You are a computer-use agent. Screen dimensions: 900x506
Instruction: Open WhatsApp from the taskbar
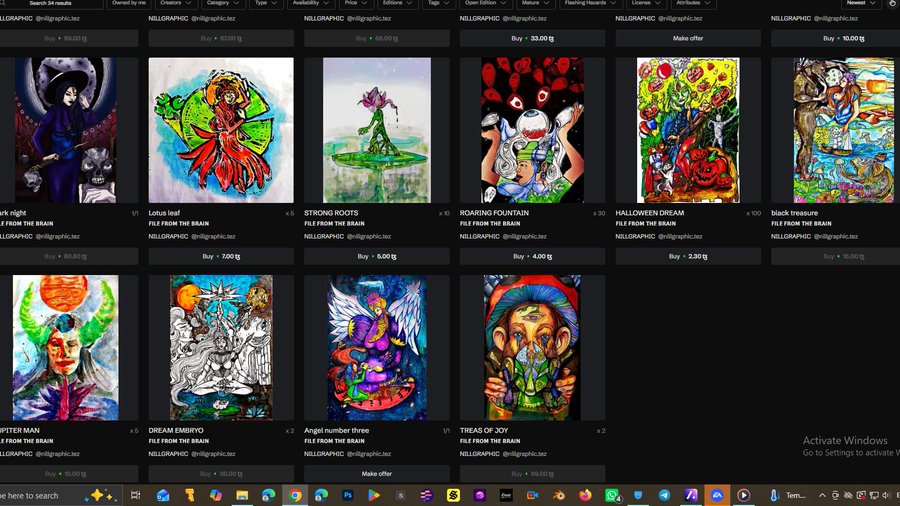(x=612, y=495)
